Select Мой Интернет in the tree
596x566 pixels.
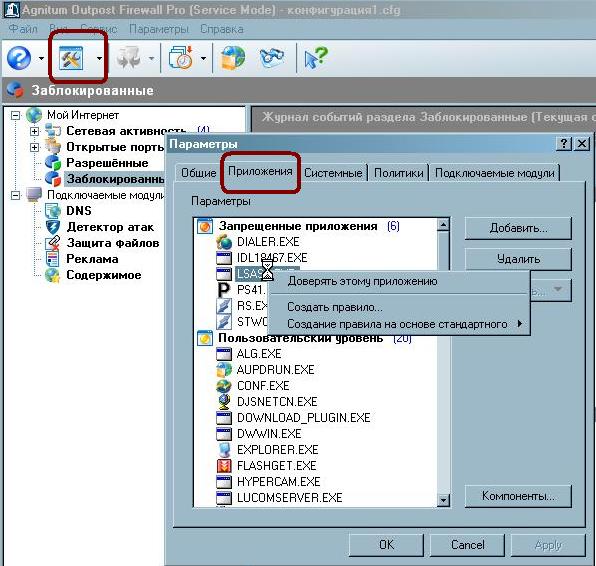pos(83,115)
